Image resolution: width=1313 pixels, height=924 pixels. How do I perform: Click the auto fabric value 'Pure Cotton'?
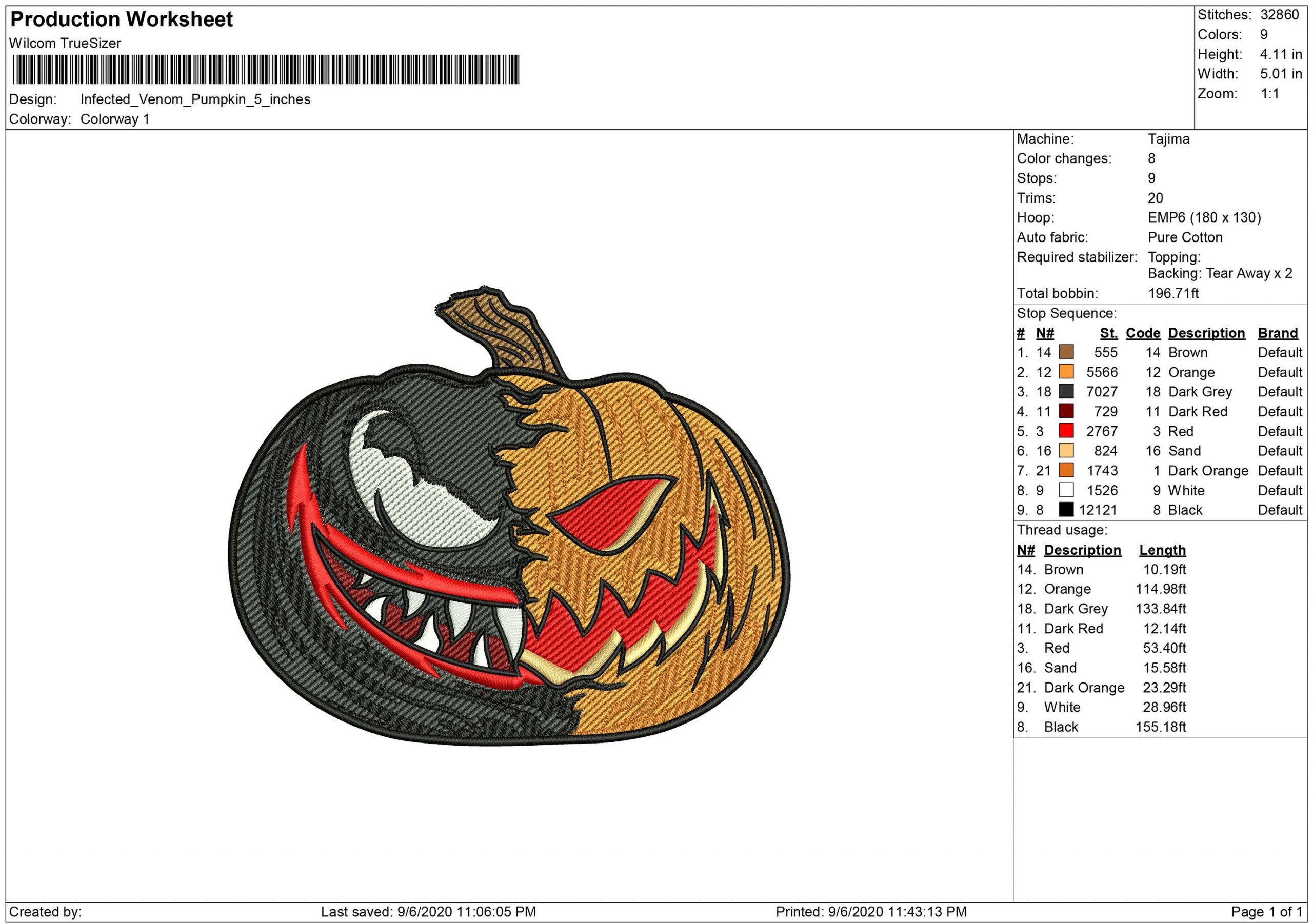click(x=1185, y=237)
